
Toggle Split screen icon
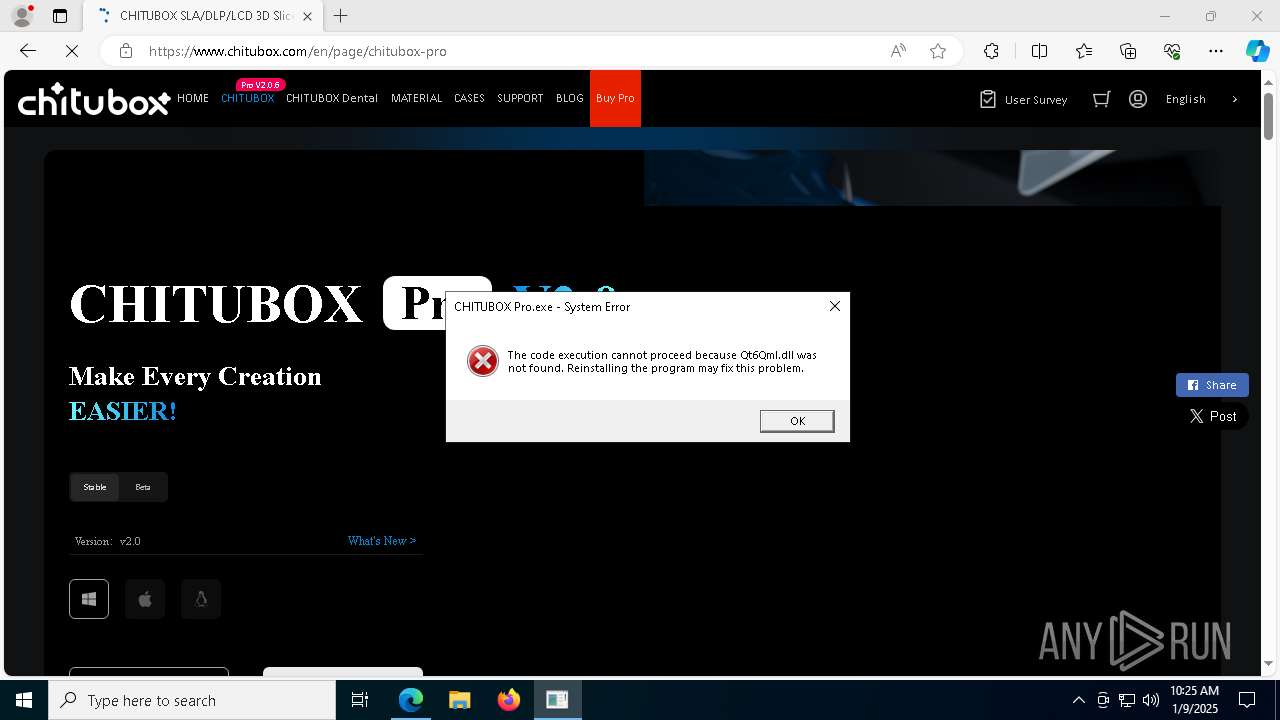(1039, 51)
